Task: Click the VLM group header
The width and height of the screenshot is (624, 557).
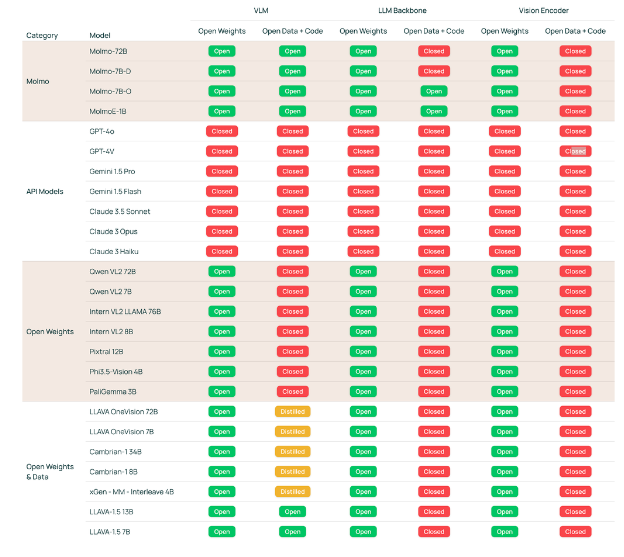Action: 261,10
